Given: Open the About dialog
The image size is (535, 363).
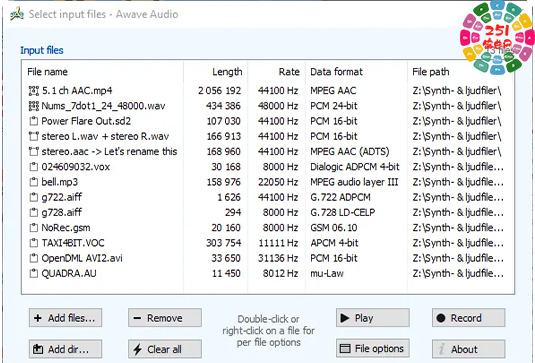Looking at the screenshot, I should [x=468, y=349].
